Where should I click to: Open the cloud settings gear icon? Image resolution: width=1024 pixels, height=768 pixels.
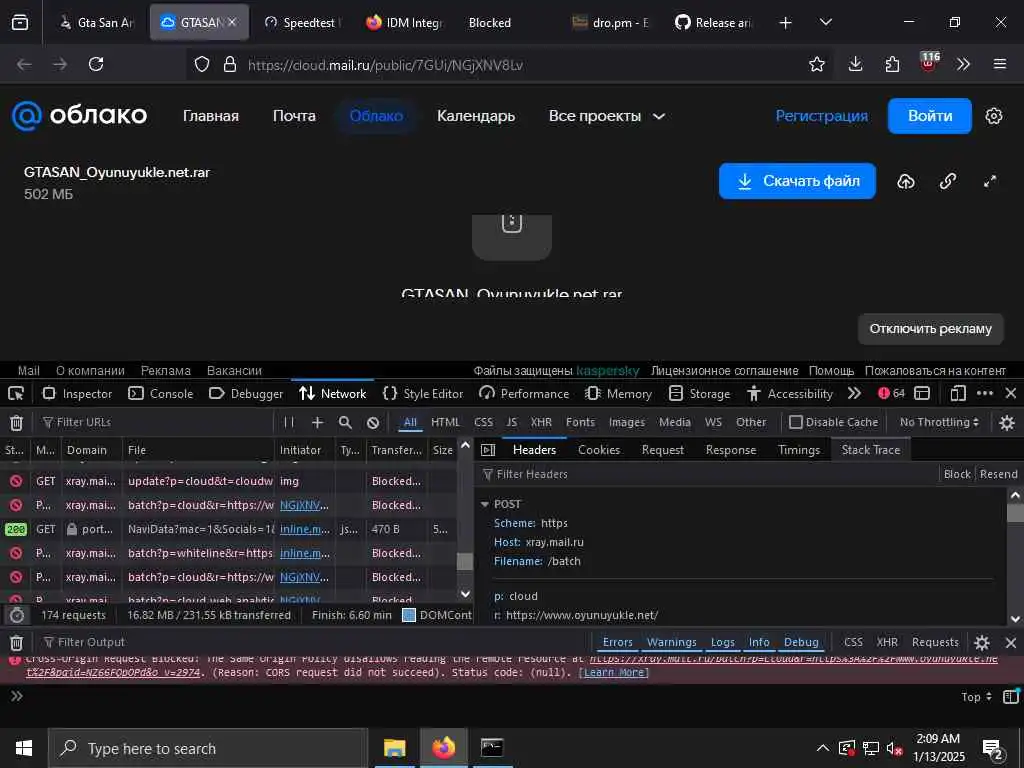(993, 116)
